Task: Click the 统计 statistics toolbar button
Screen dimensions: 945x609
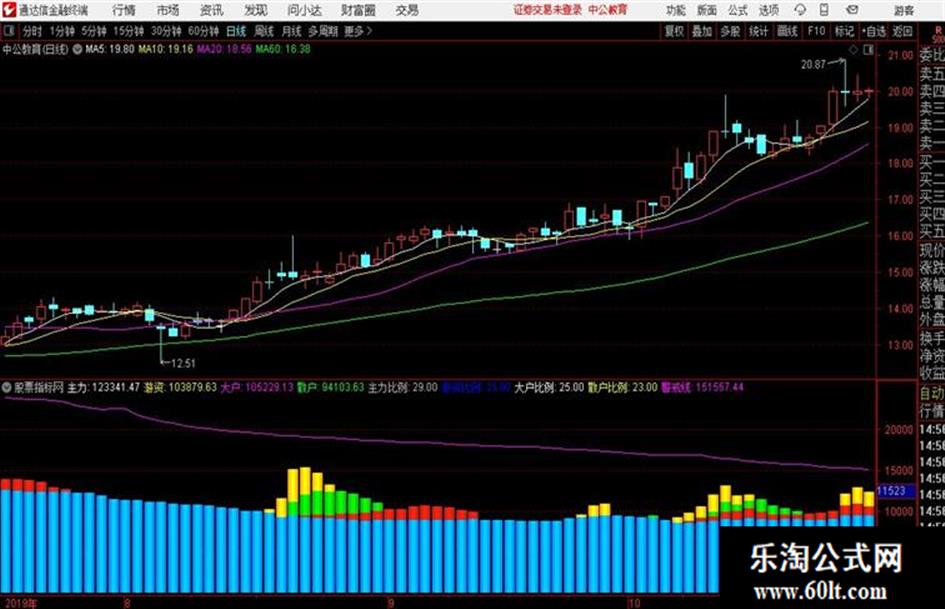Action: pos(759,31)
